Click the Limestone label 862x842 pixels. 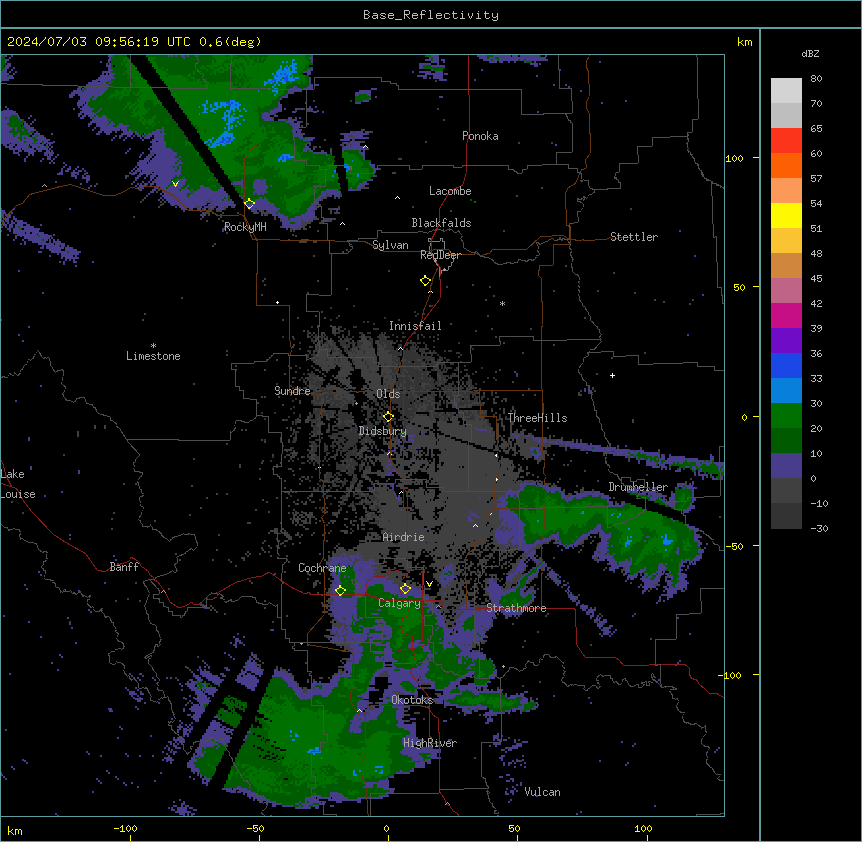(153, 356)
